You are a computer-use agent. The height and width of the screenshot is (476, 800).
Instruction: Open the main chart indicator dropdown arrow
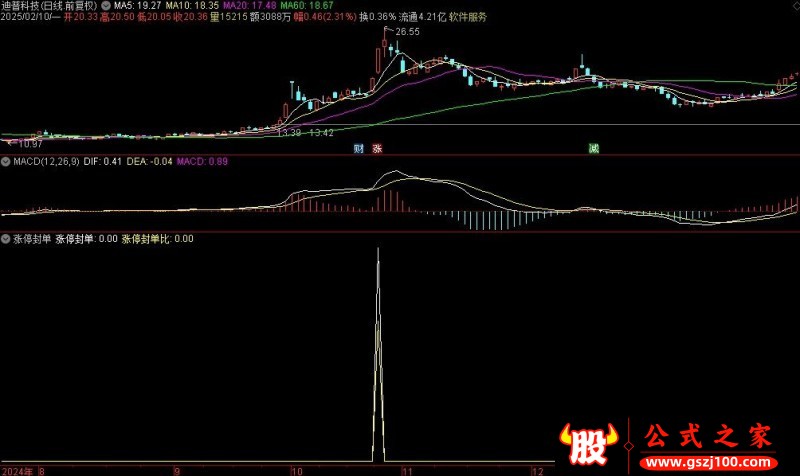coord(106,6)
